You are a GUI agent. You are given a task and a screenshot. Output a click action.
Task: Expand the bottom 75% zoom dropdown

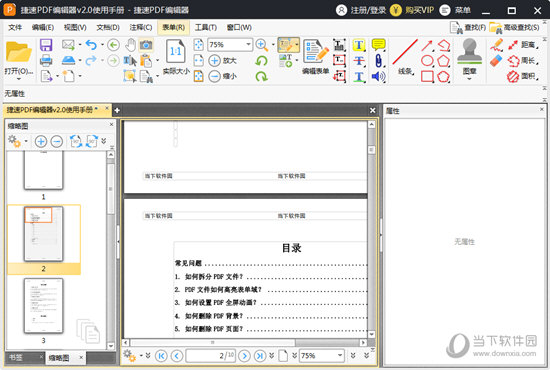coord(340,355)
